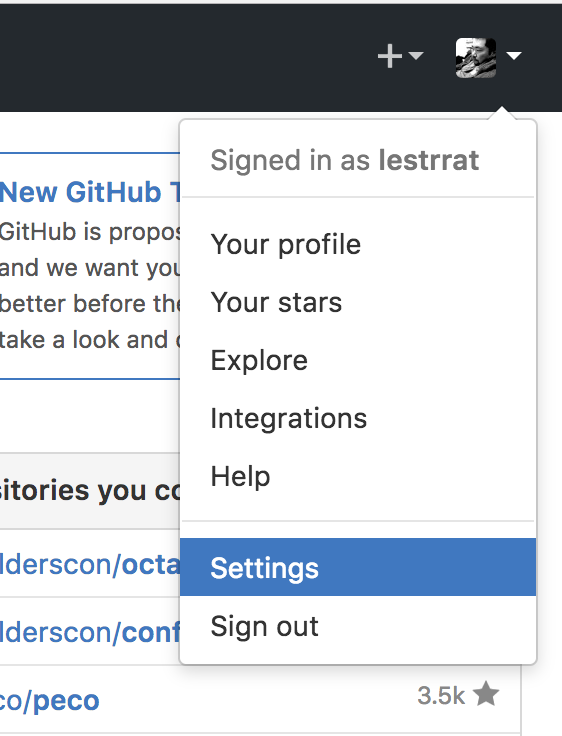
Task: Collapse the caret next to the avatar
Action: click(x=514, y=56)
